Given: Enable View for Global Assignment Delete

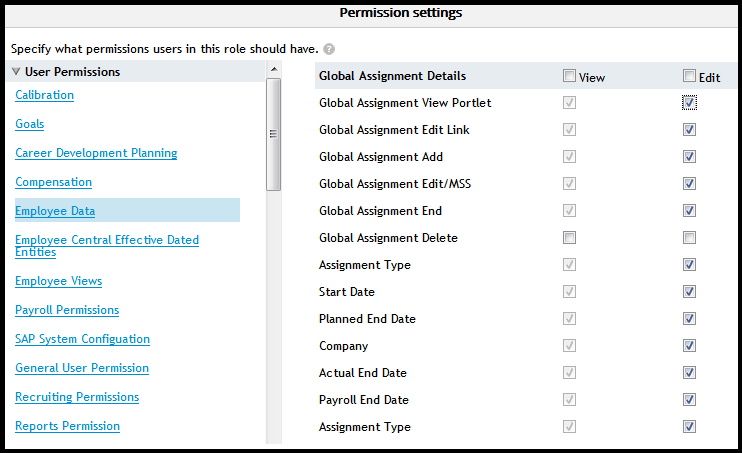Looking at the screenshot, I should click(x=569, y=238).
